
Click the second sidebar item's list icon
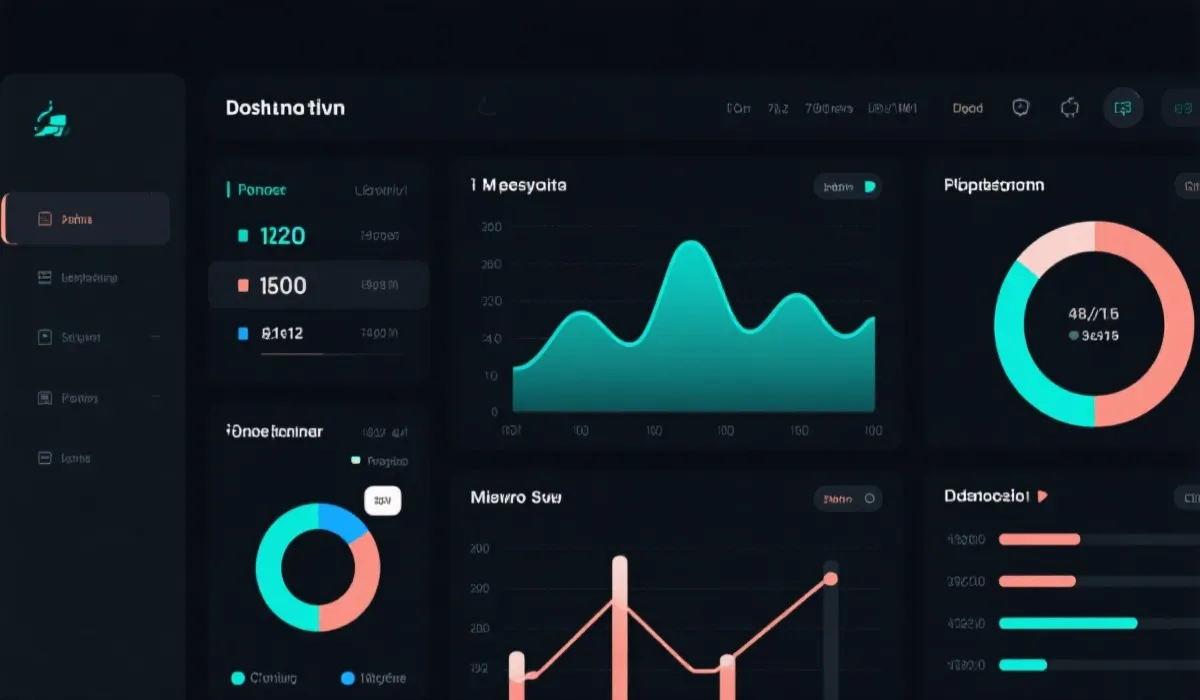click(44, 278)
